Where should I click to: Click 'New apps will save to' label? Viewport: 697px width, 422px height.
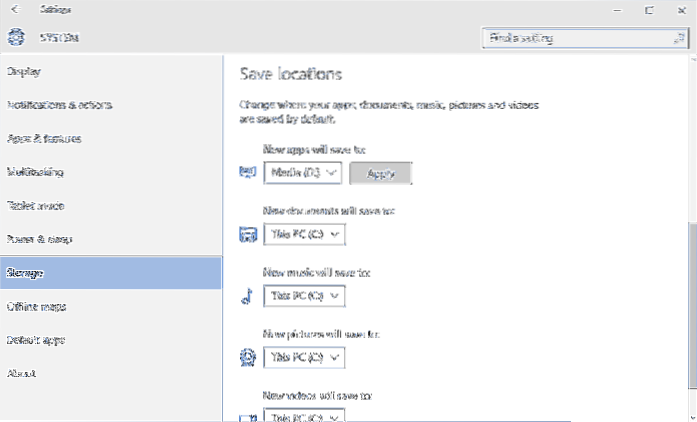pos(314,149)
